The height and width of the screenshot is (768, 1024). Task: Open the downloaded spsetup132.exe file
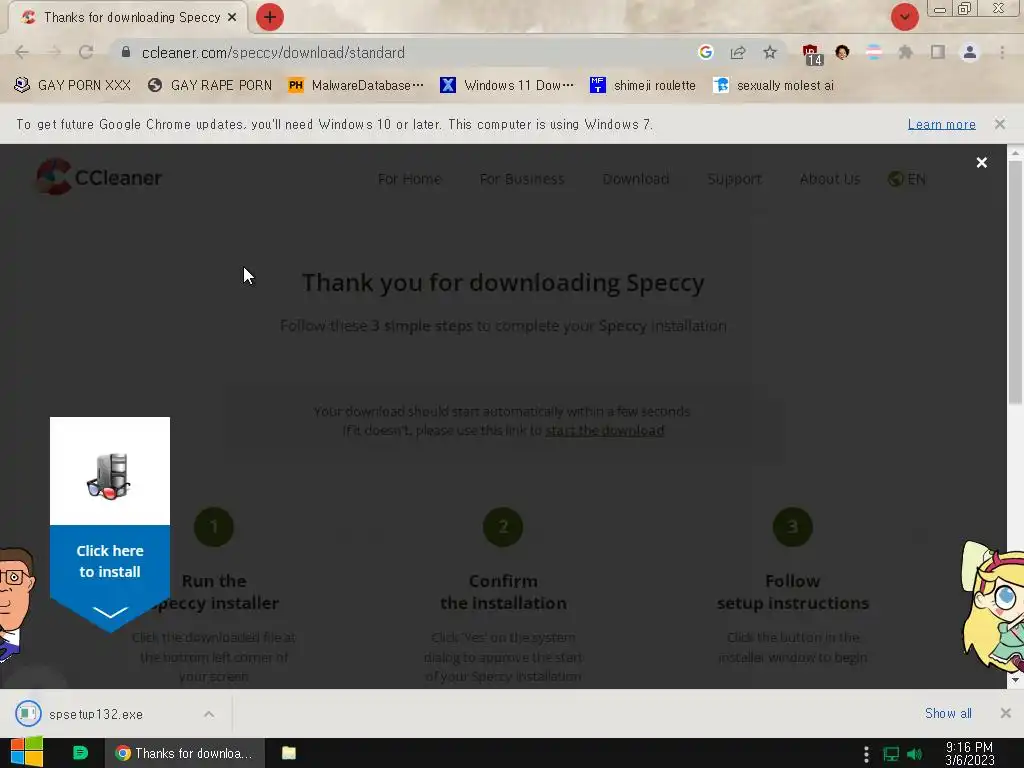pyautogui.click(x=95, y=714)
